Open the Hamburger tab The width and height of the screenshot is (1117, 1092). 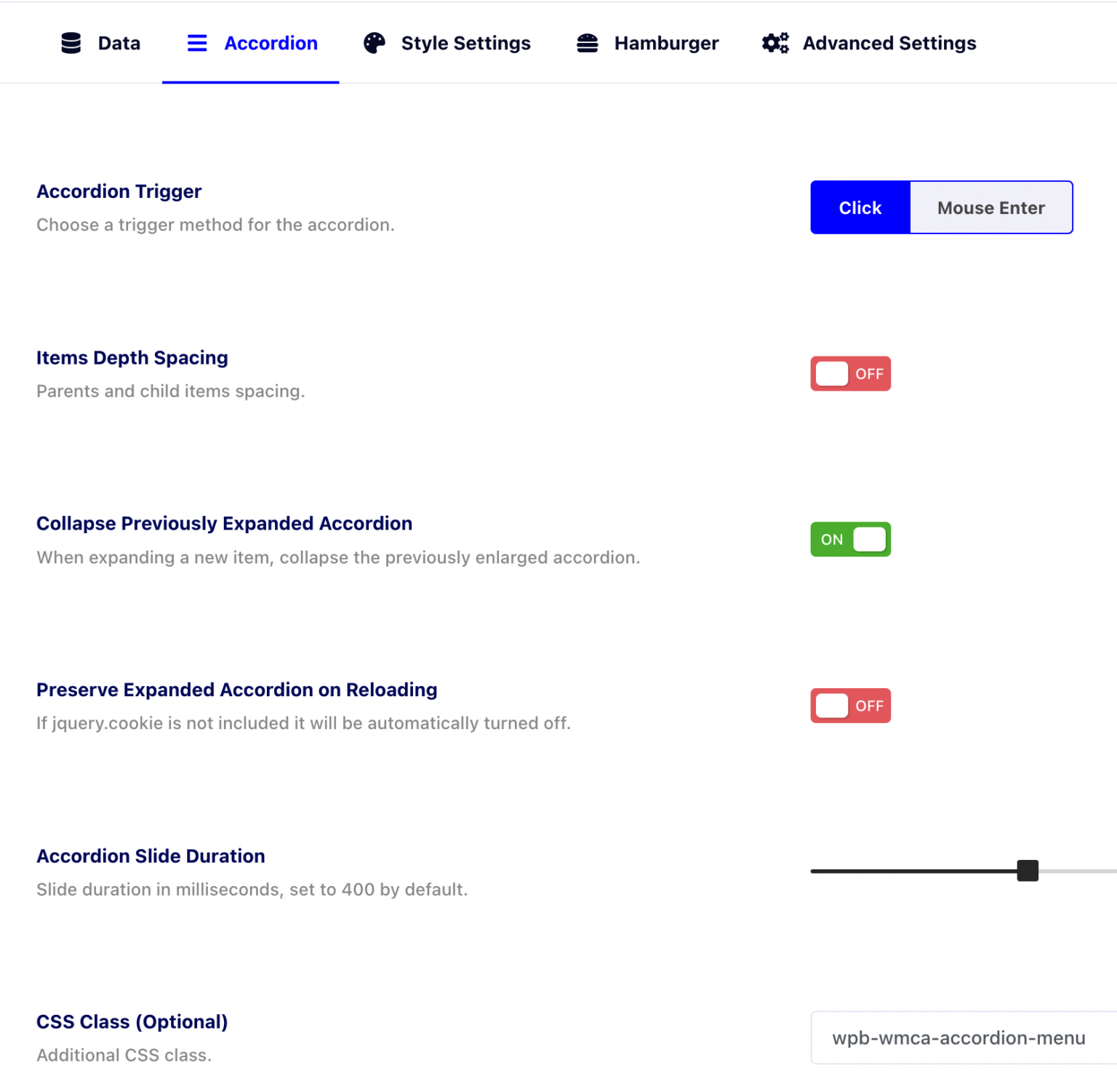[x=647, y=44]
